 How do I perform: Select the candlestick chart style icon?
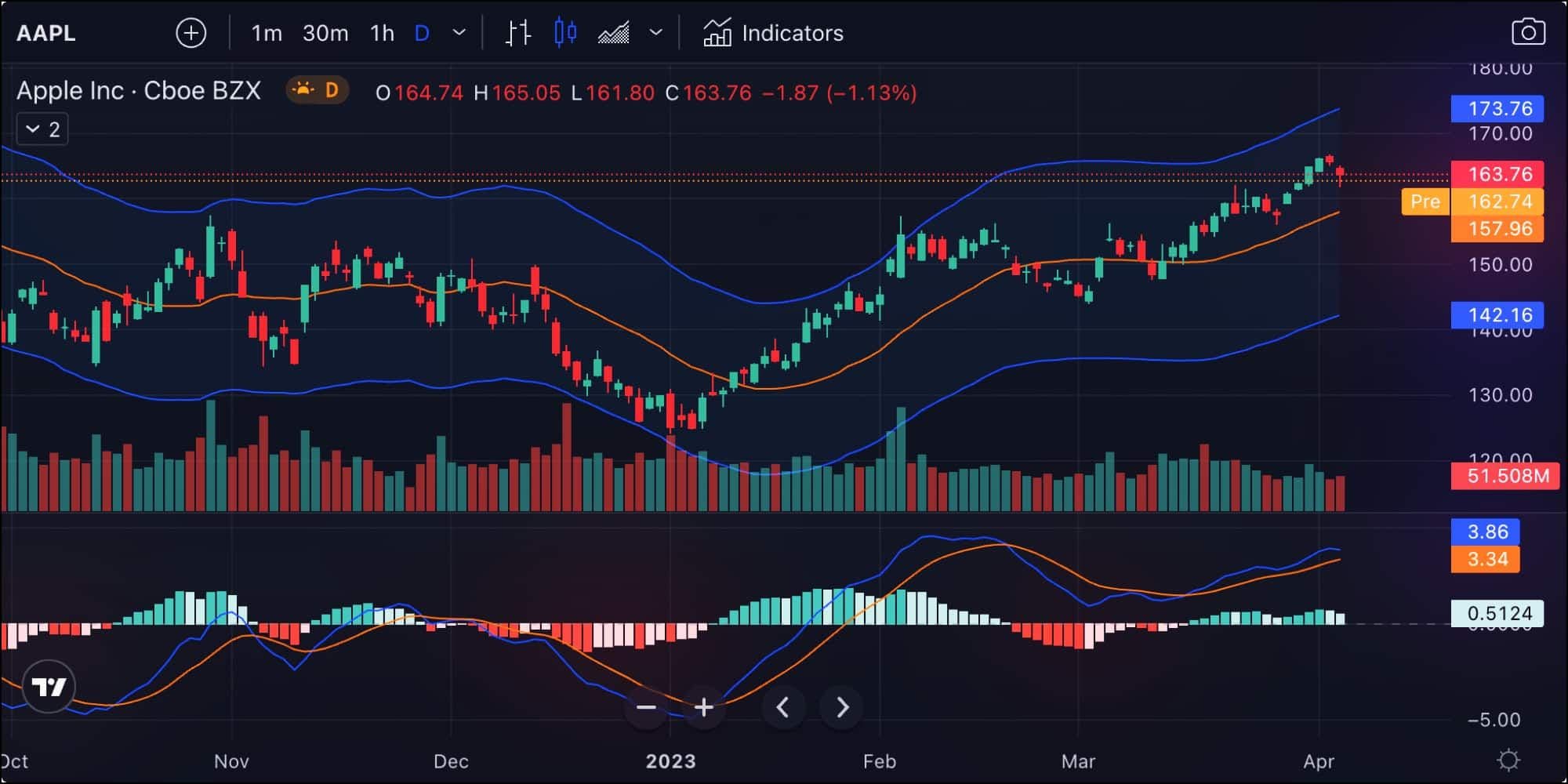564,33
